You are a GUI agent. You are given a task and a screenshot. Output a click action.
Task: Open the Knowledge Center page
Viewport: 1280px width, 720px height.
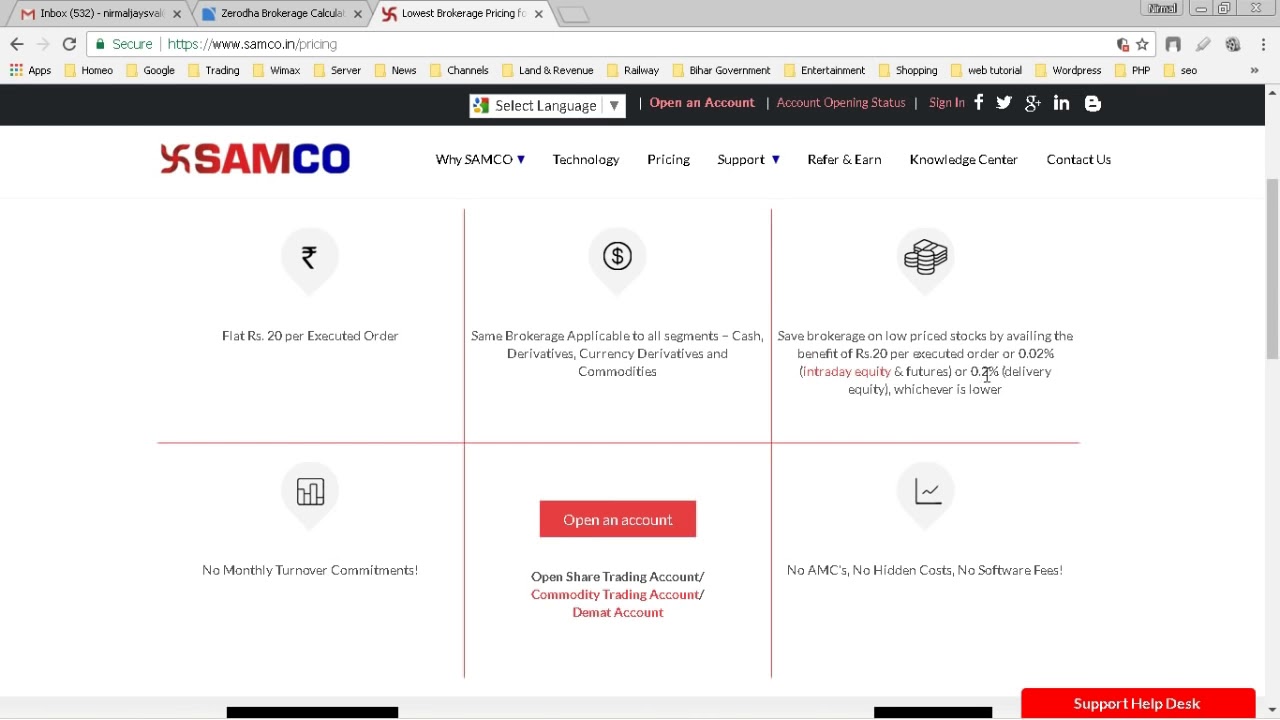pyautogui.click(x=963, y=159)
